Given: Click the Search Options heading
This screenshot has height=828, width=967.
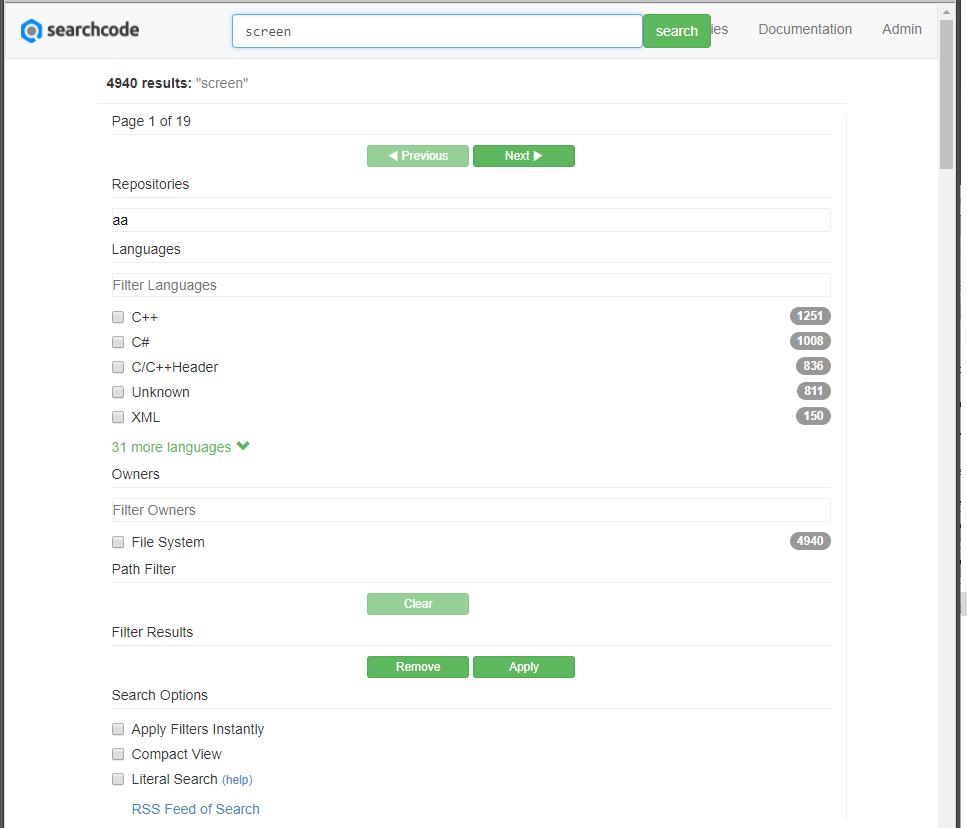Looking at the screenshot, I should coord(160,695).
